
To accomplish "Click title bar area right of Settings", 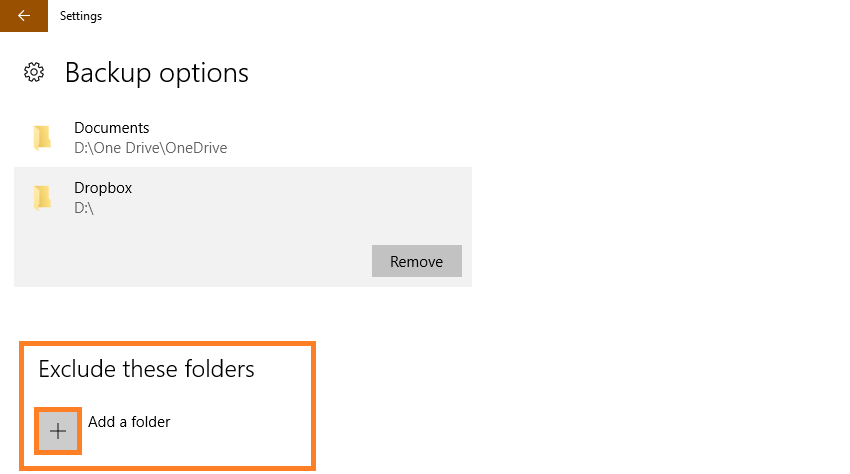I will [461, 16].
